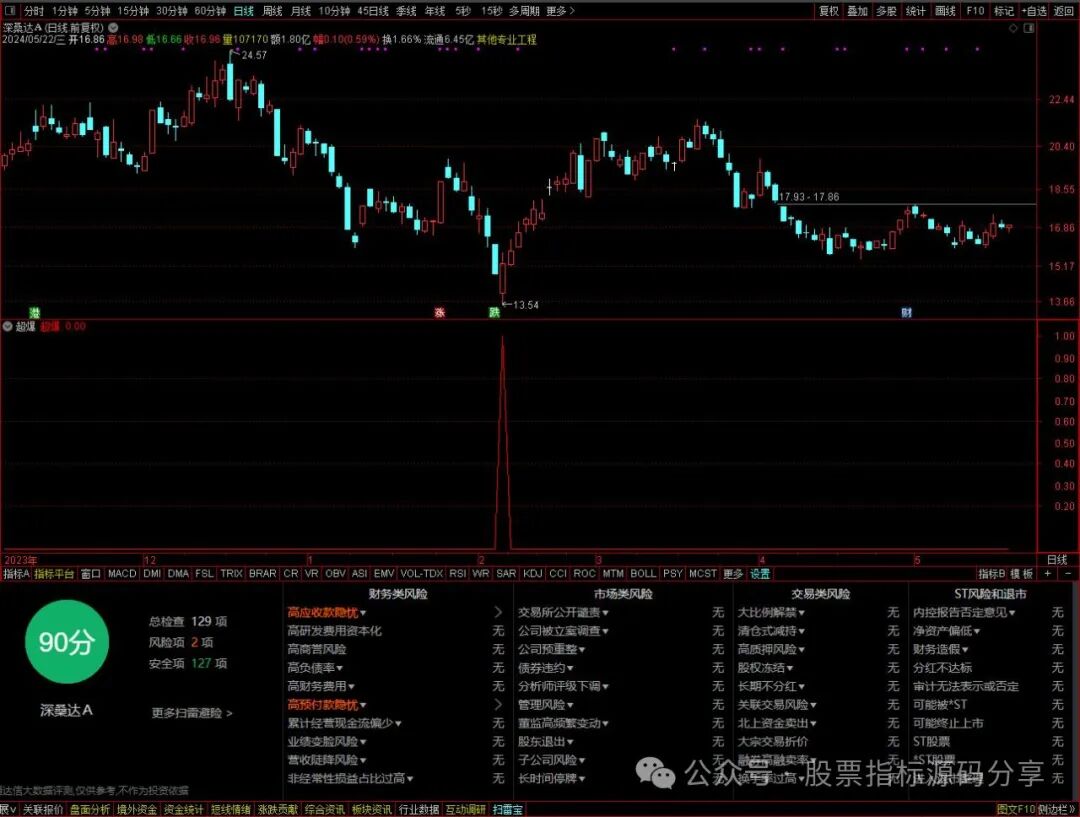Viewport: 1080px width, 817px height.
Task: Expand 高预付款隐忧 dropdown
Action: point(326,705)
